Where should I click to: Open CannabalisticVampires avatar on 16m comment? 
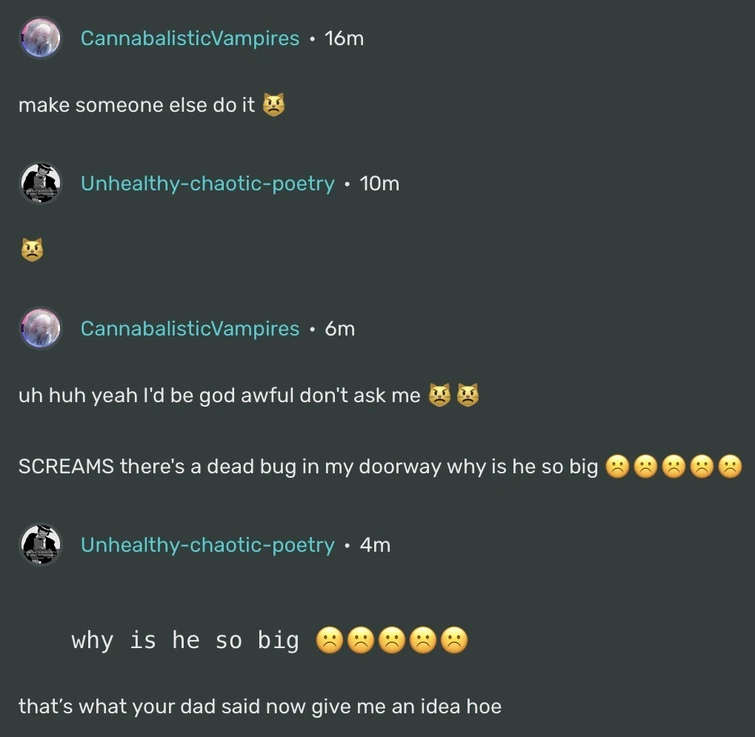click(40, 38)
